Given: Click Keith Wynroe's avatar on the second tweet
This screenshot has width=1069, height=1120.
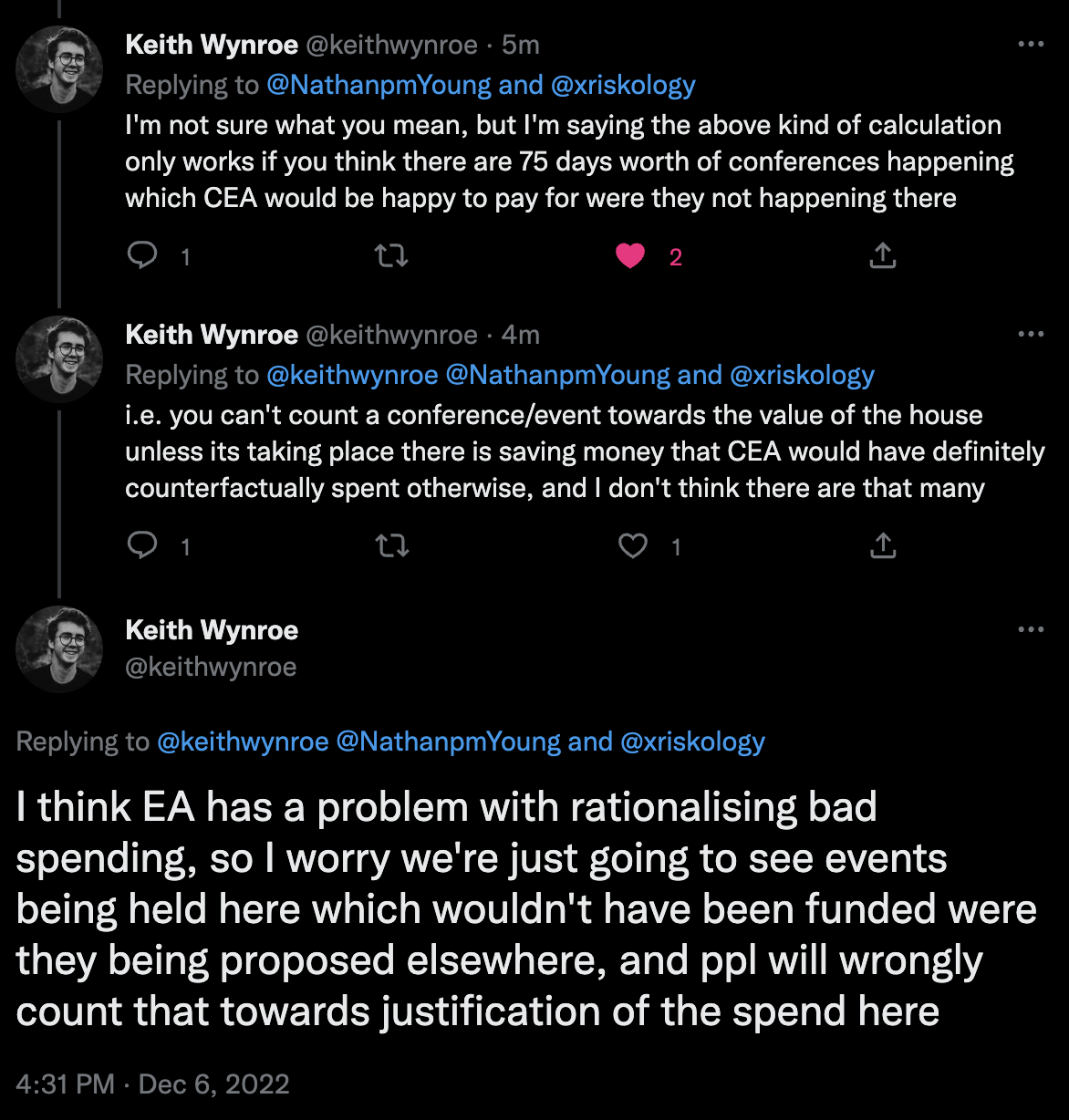Looking at the screenshot, I should coord(59,359).
